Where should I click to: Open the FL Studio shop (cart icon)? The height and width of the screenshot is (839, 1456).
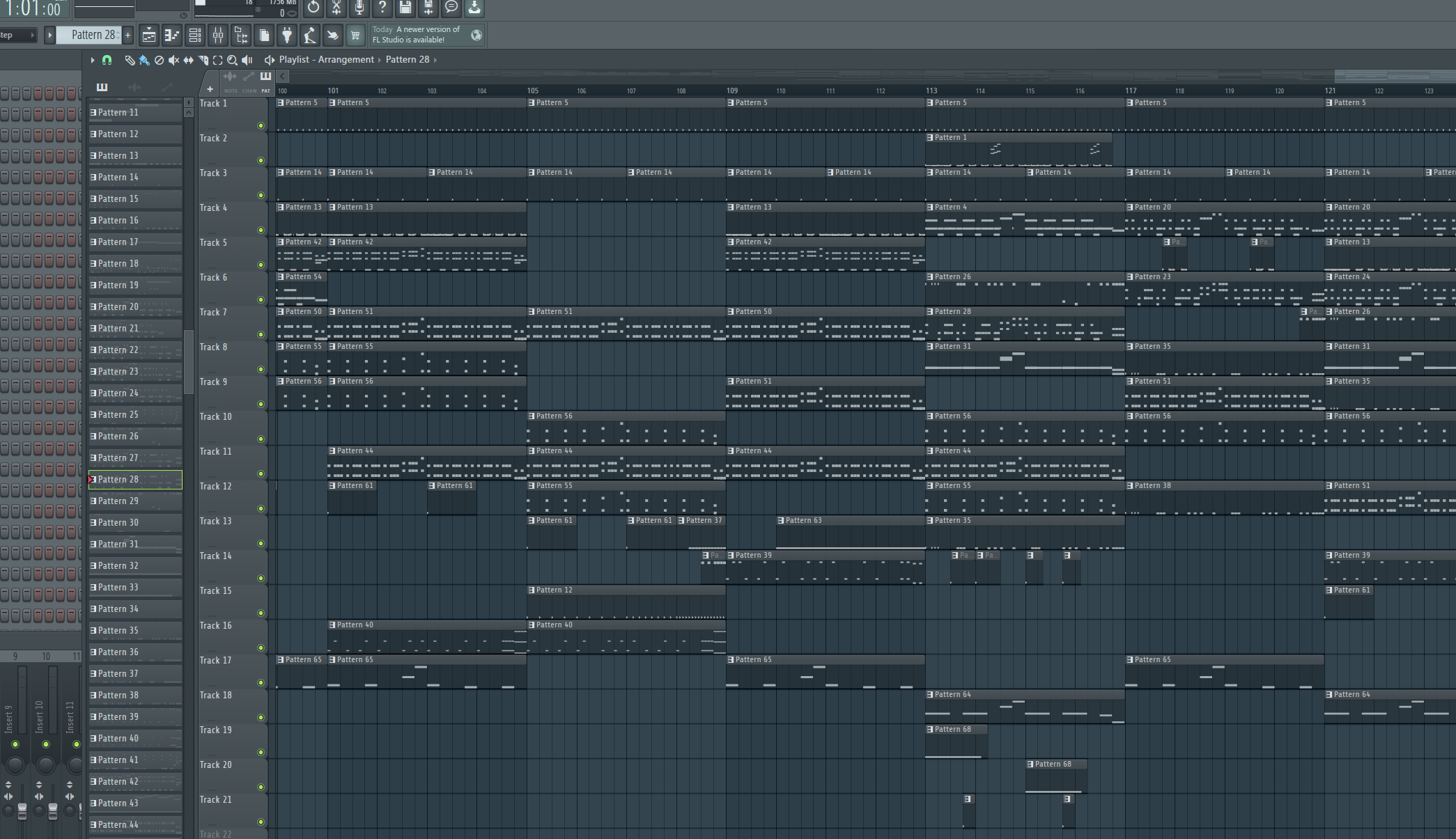click(356, 35)
